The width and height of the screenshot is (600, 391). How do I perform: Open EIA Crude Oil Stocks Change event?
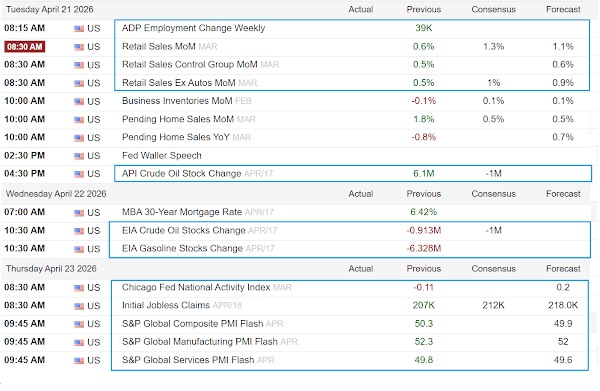coord(183,231)
